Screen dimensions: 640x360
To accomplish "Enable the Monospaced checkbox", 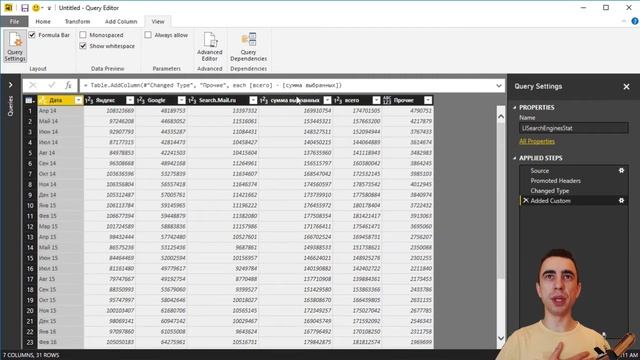I will point(83,35).
